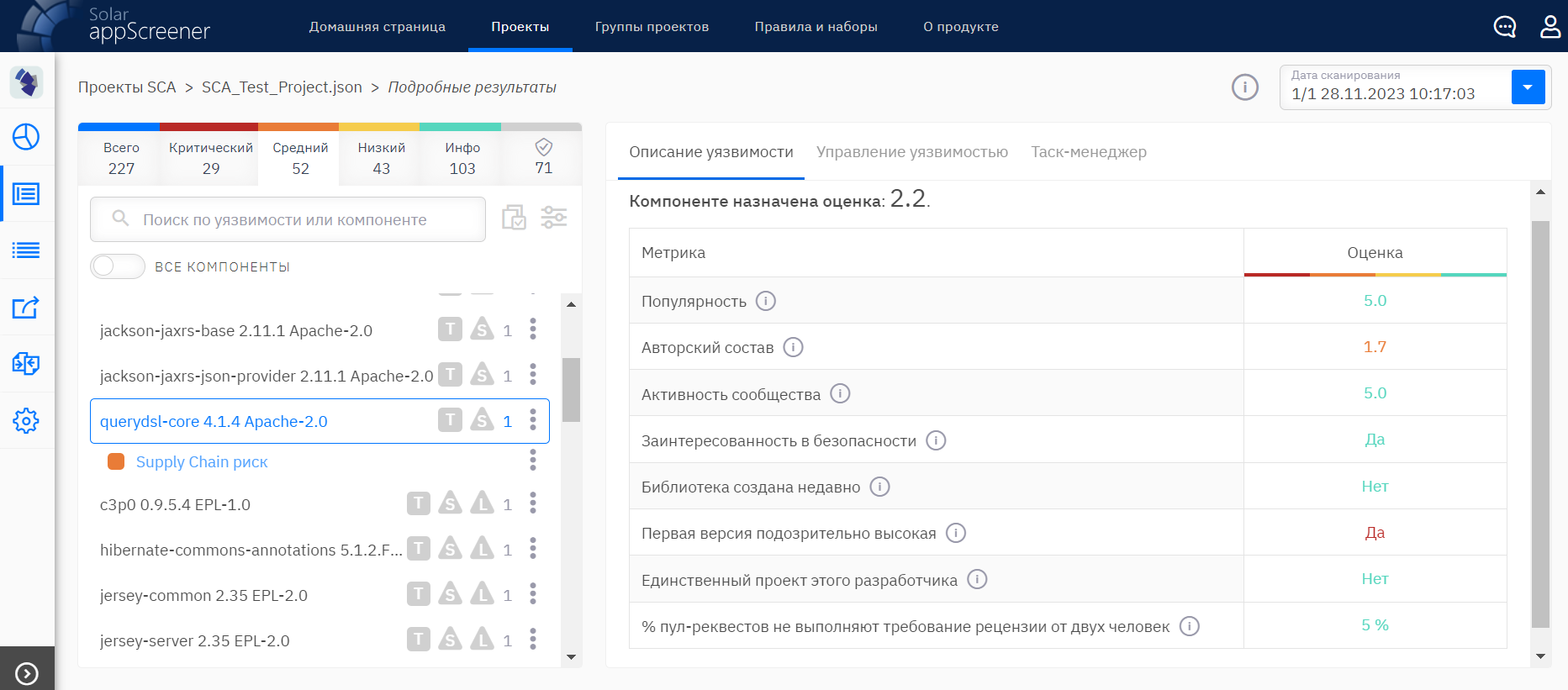Expand the sidebar with the arrow button
The image size is (1568, 690).
pos(27,673)
